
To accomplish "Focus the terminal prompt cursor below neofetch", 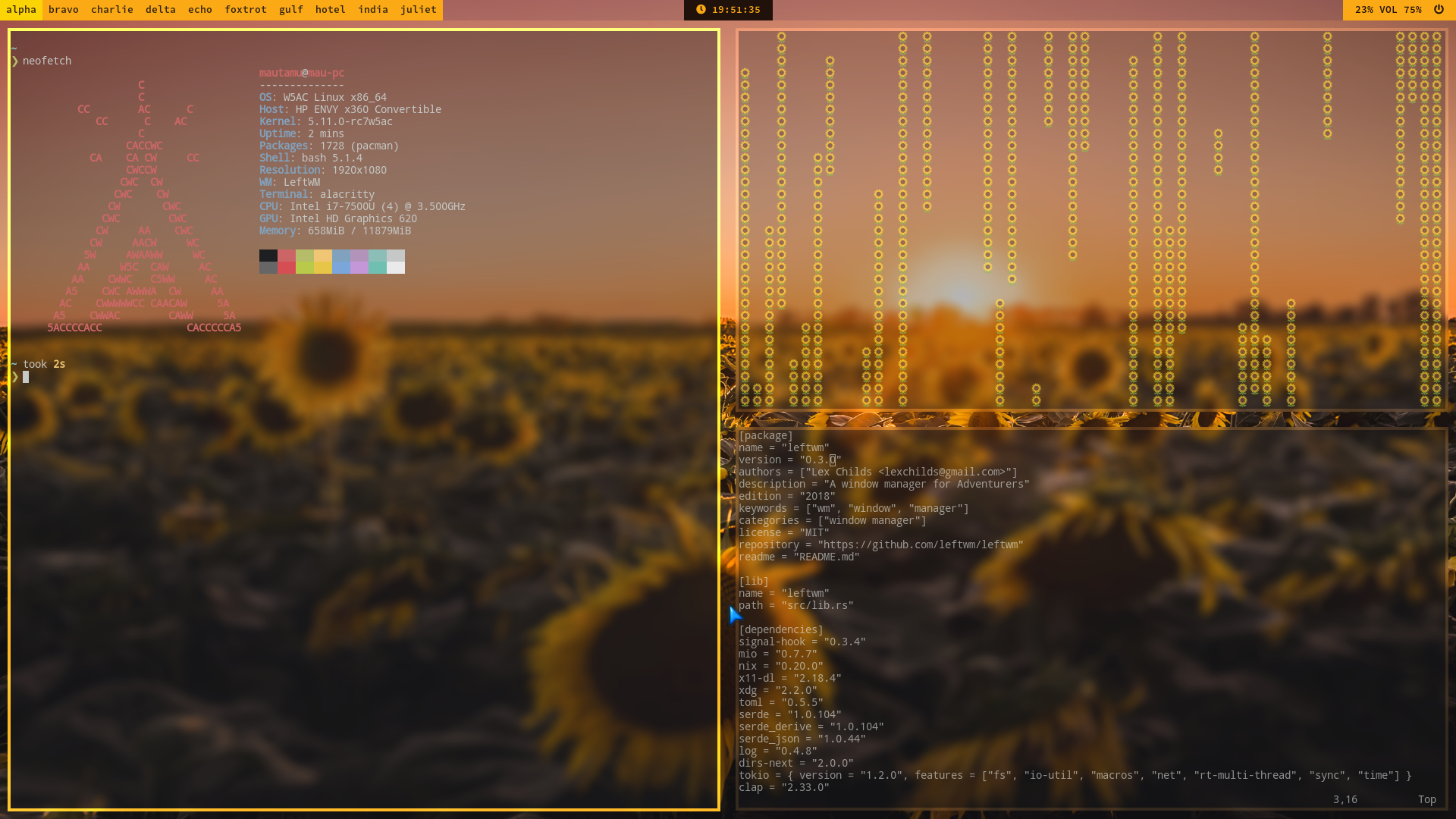I will click(26, 377).
